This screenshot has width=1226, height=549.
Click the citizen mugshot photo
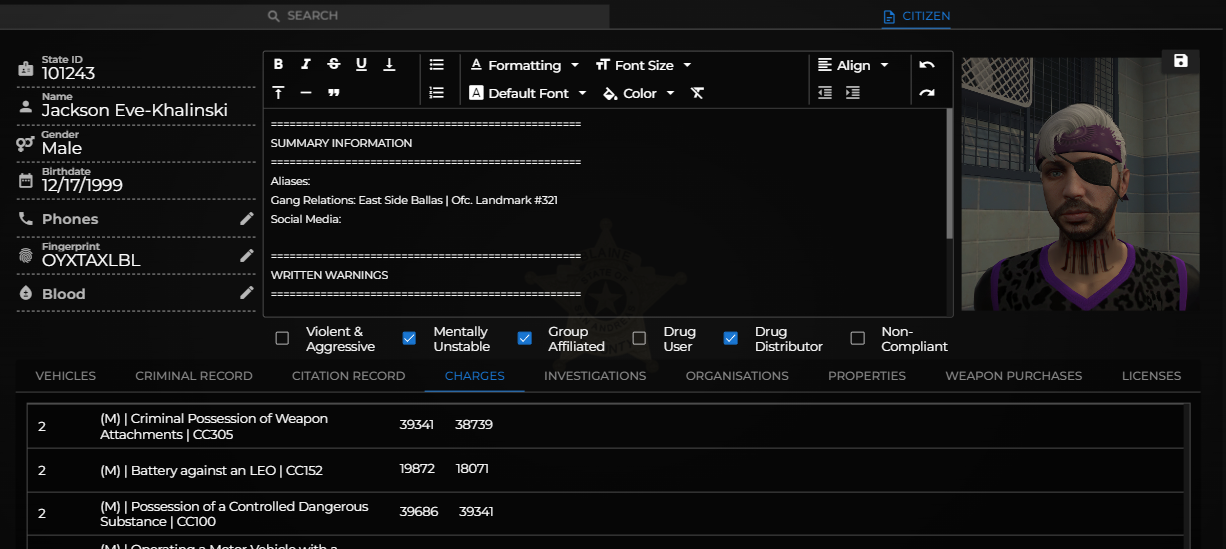1080,184
